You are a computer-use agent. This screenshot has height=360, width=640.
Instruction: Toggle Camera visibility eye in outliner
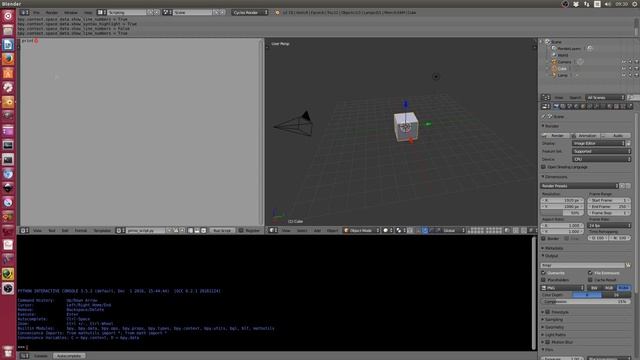click(x=623, y=62)
